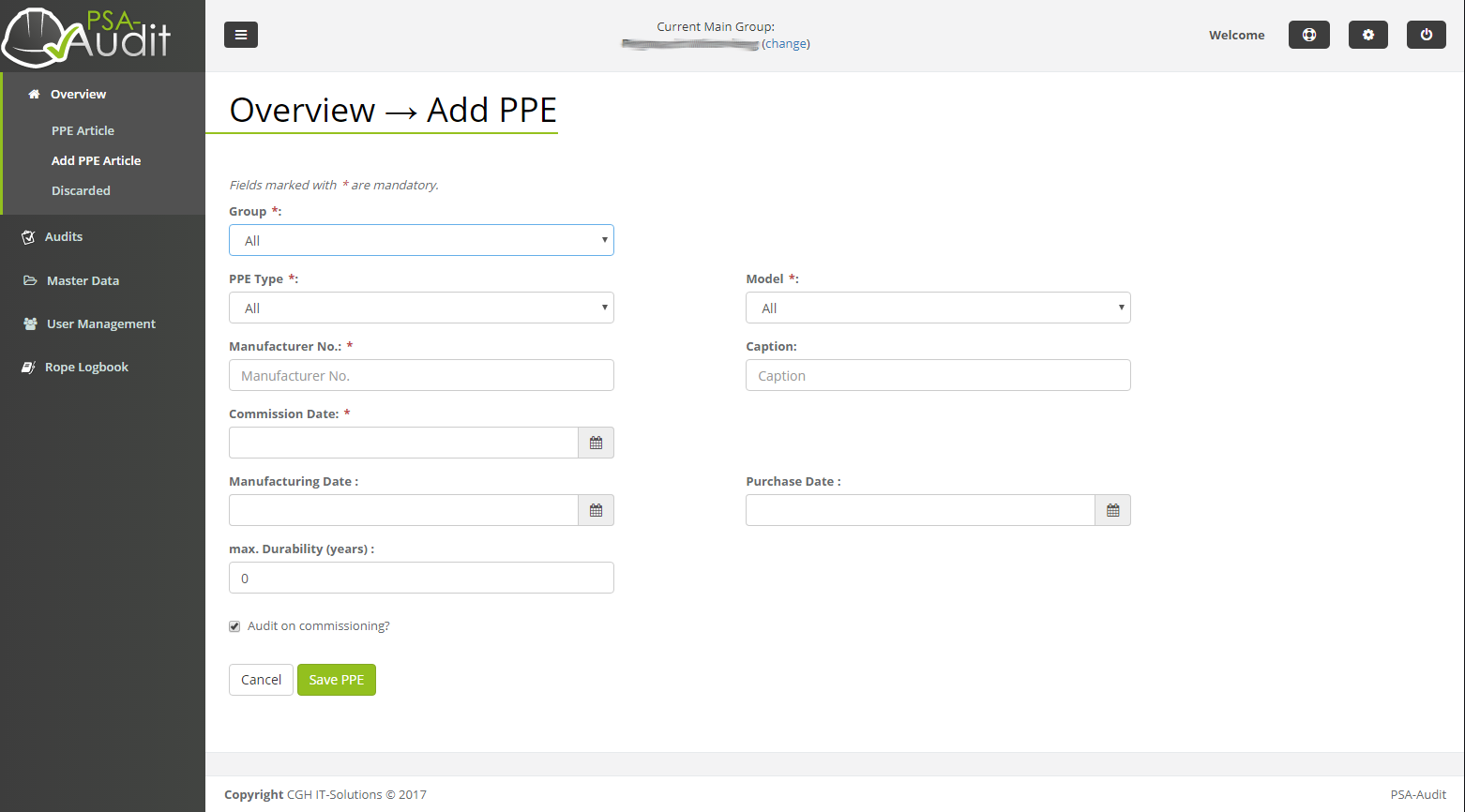Open the help lifebuoy icon button

(1308, 35)
